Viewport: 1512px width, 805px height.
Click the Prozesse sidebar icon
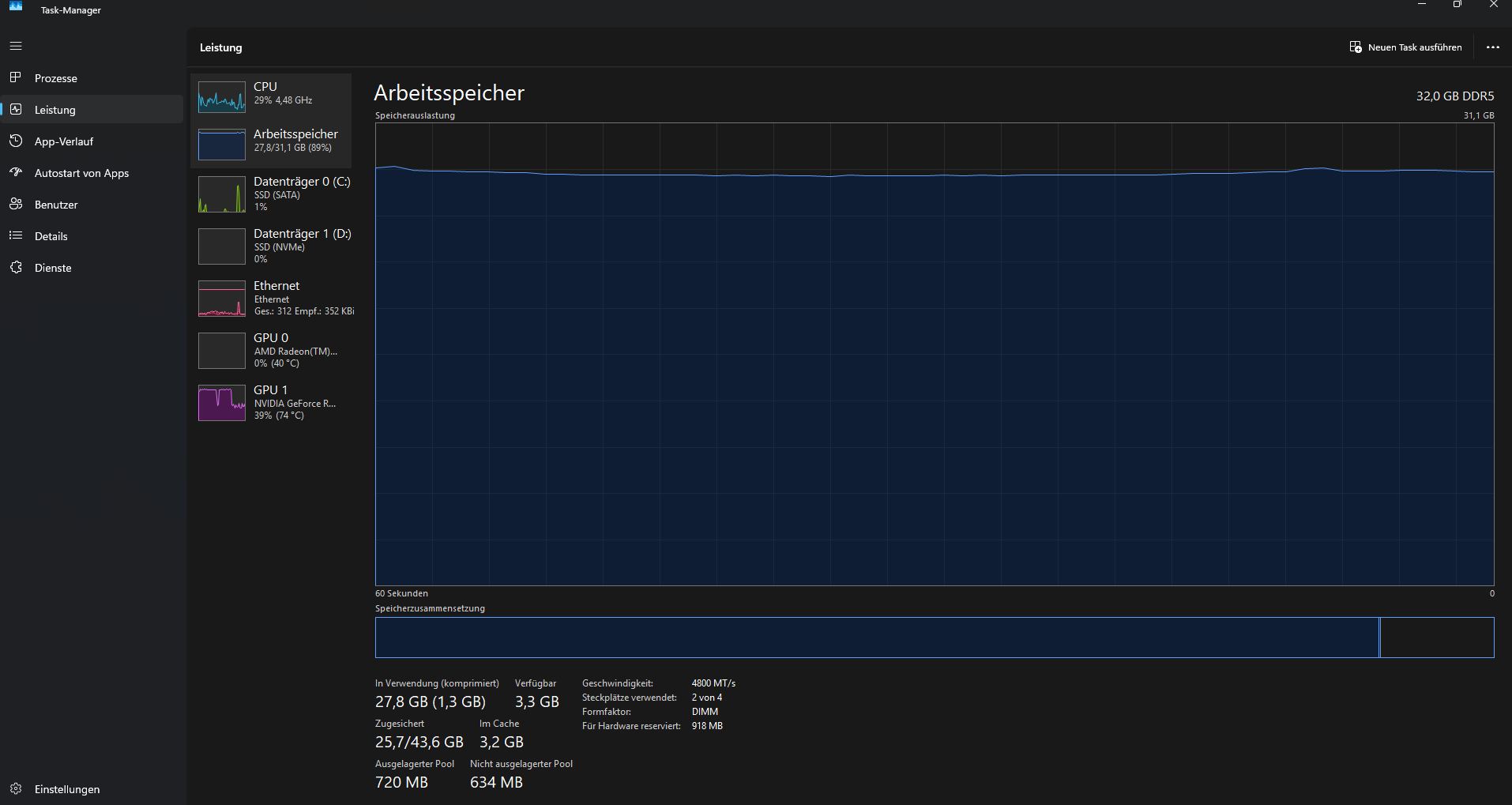pyautogui.click(x=16, y=77)
